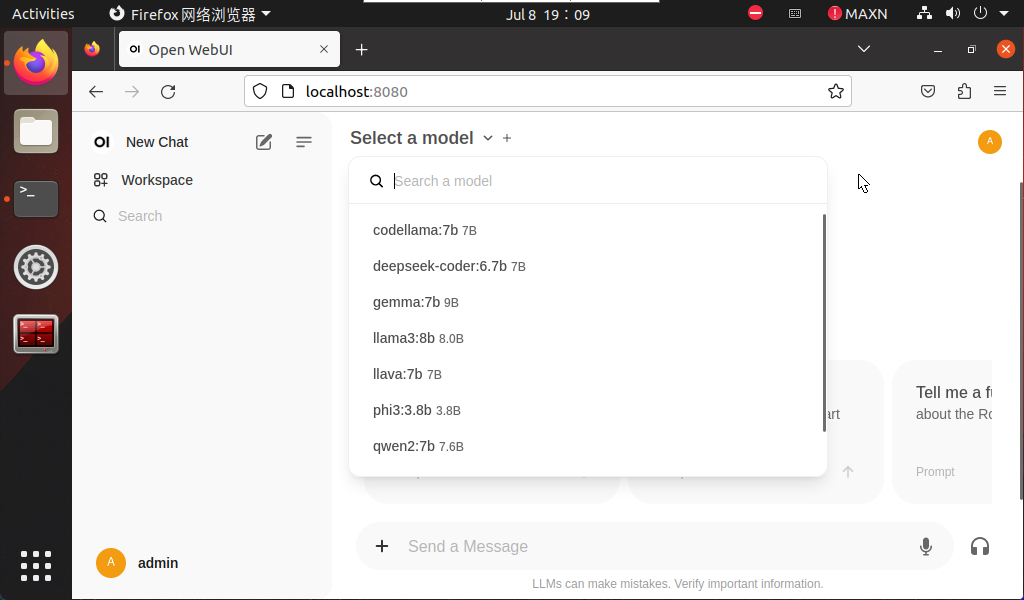Click the microphone voice input icon
The height and width of the screenshot is (600, 1024).
(926, 546)
